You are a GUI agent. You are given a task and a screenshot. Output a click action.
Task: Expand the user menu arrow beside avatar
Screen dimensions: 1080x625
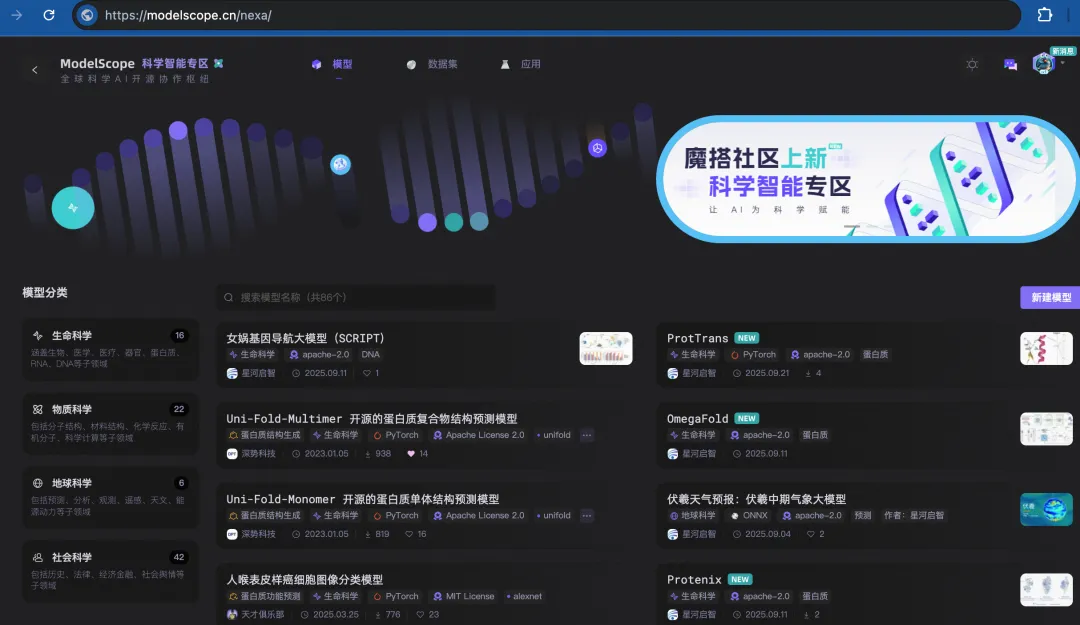(x=1063, y=63)
